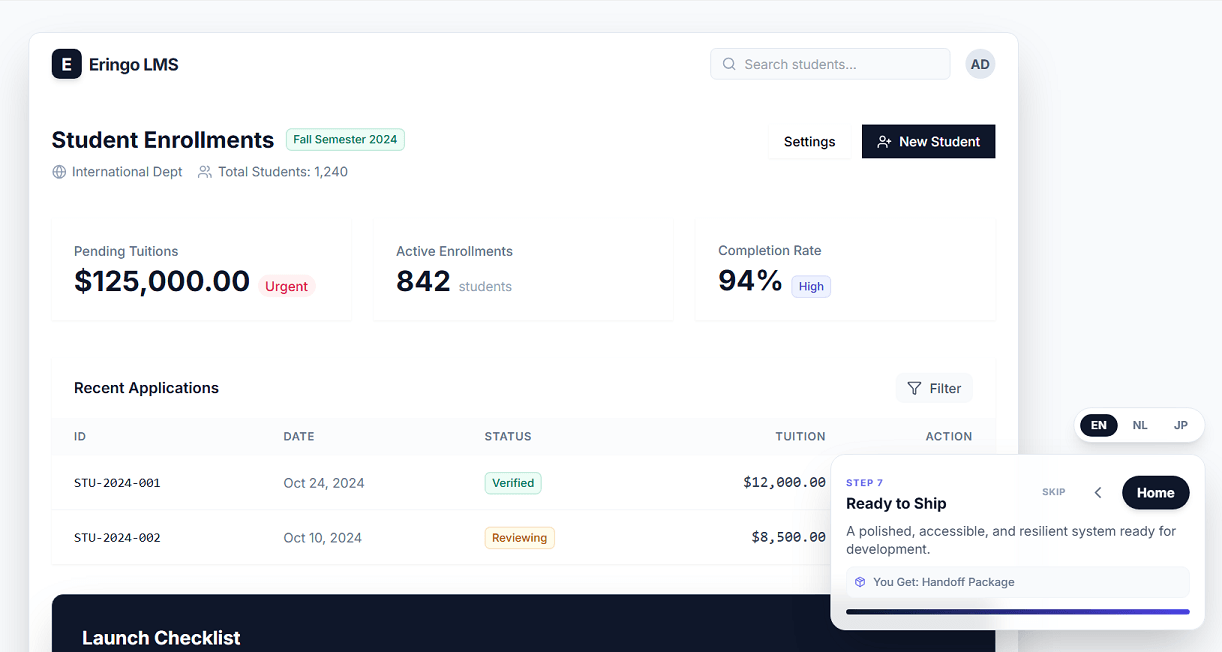Click the New Student button

928,142
